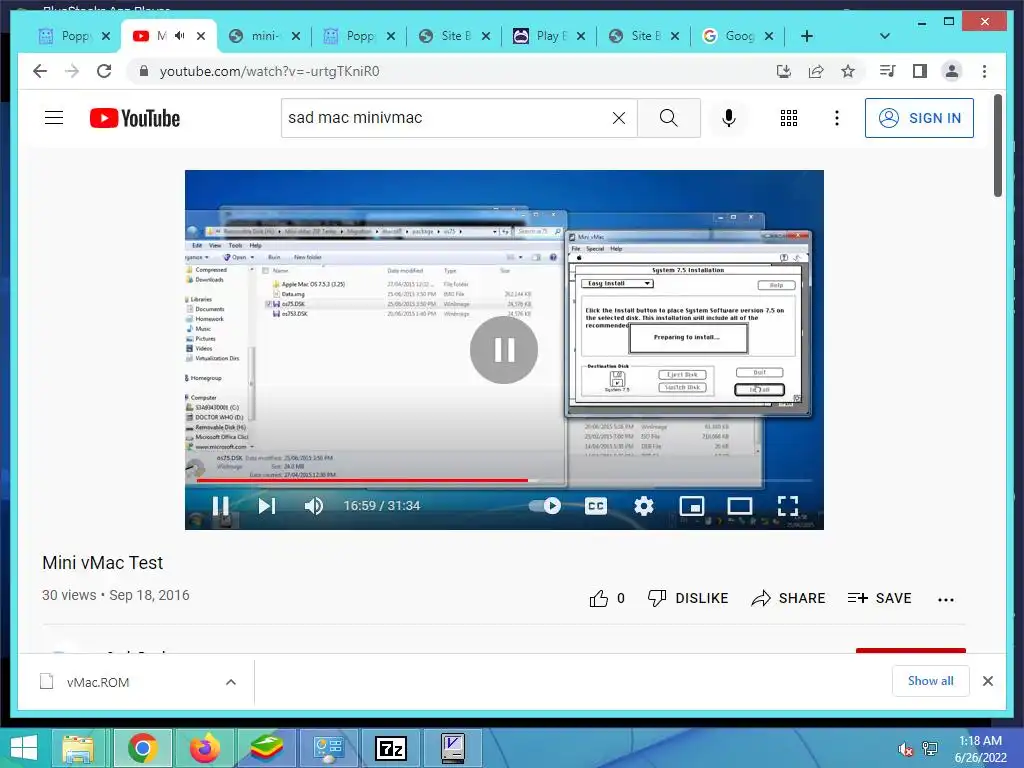Bookmark this page with the star icon

848,71
